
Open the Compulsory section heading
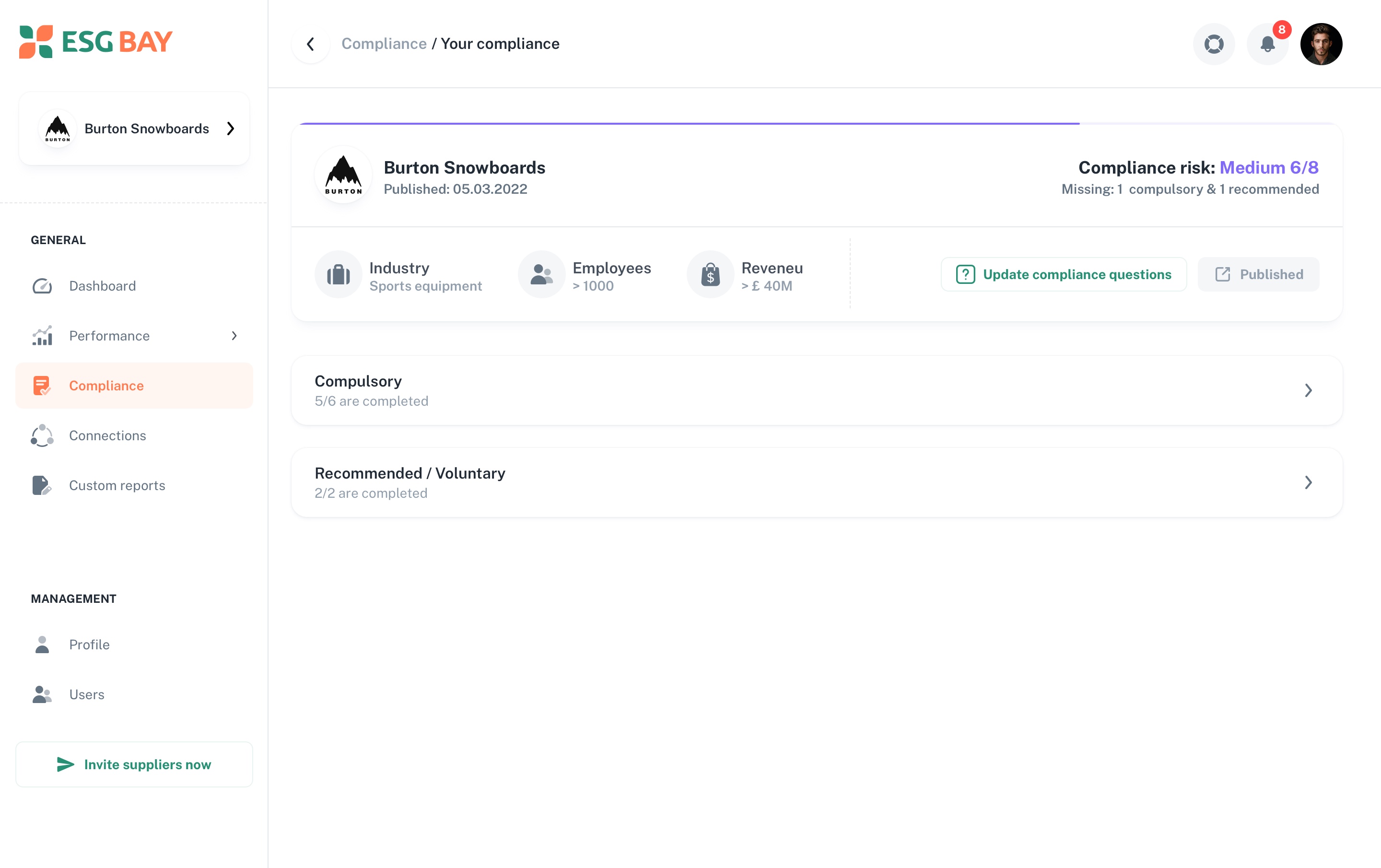point(359,381)
